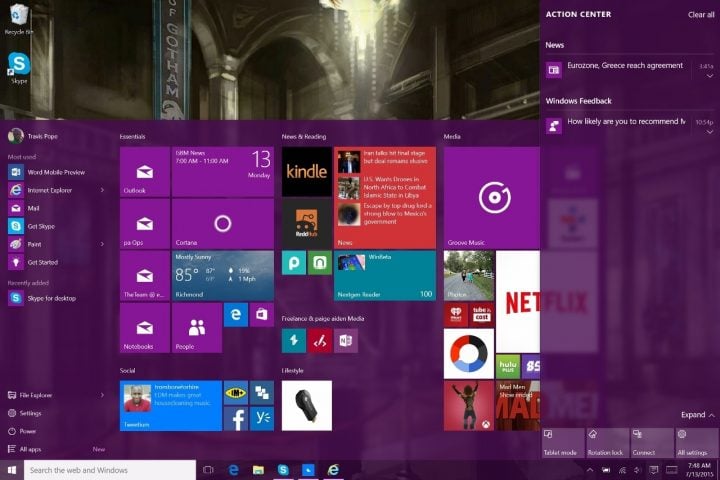This screenshot has width=720, height=480.
Task: Open the Recycle Bin desktop icon
Action: click(17, 18)
